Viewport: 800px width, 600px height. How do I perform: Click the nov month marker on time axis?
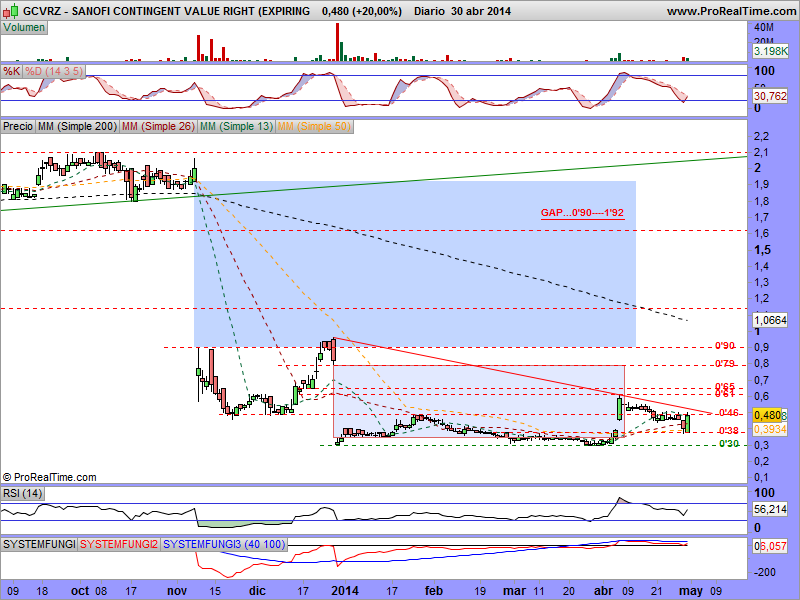coord(177,591)
